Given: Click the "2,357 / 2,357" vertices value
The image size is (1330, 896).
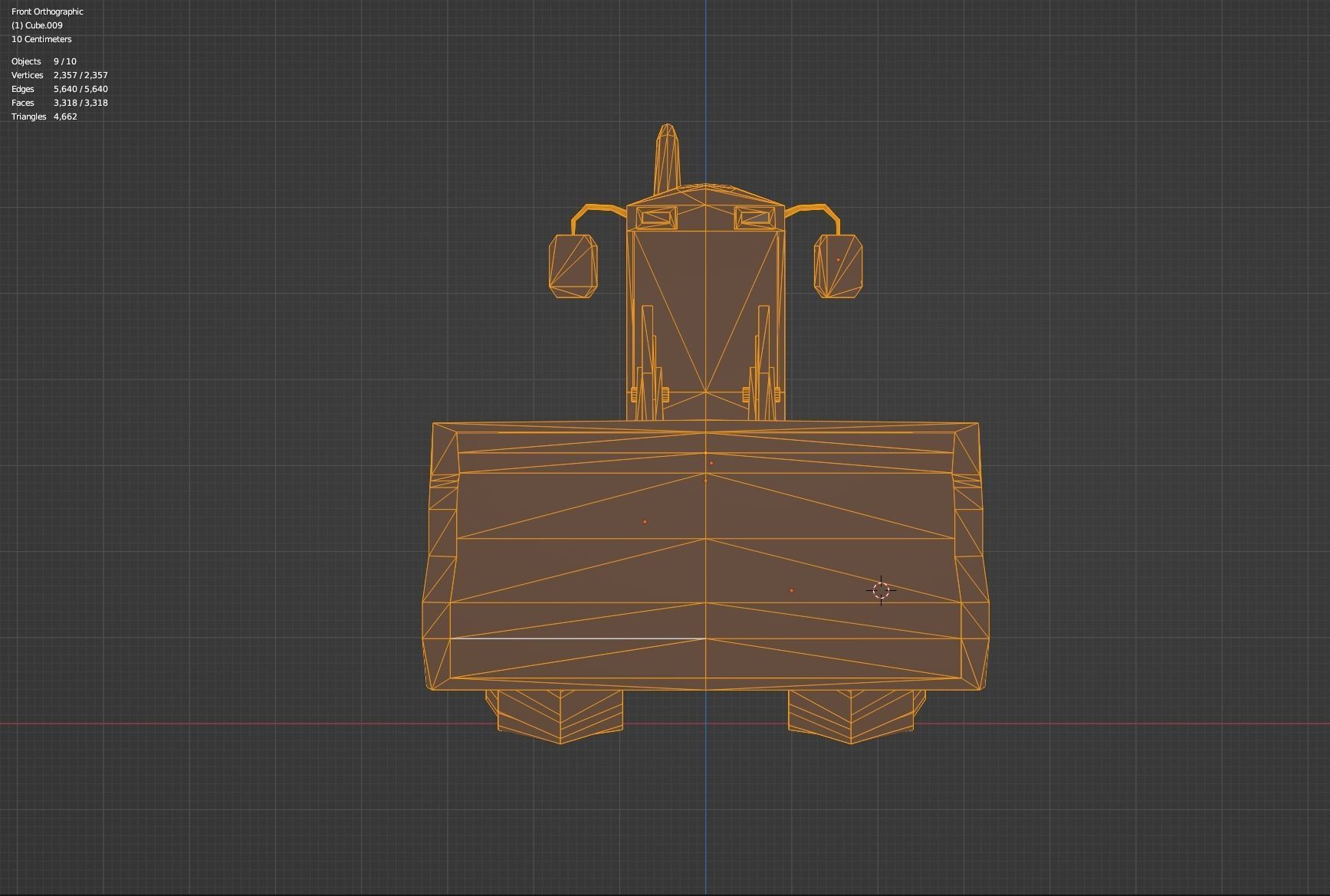Looking at the screenshot, I should pyautogui.click(x=80, y=75).
